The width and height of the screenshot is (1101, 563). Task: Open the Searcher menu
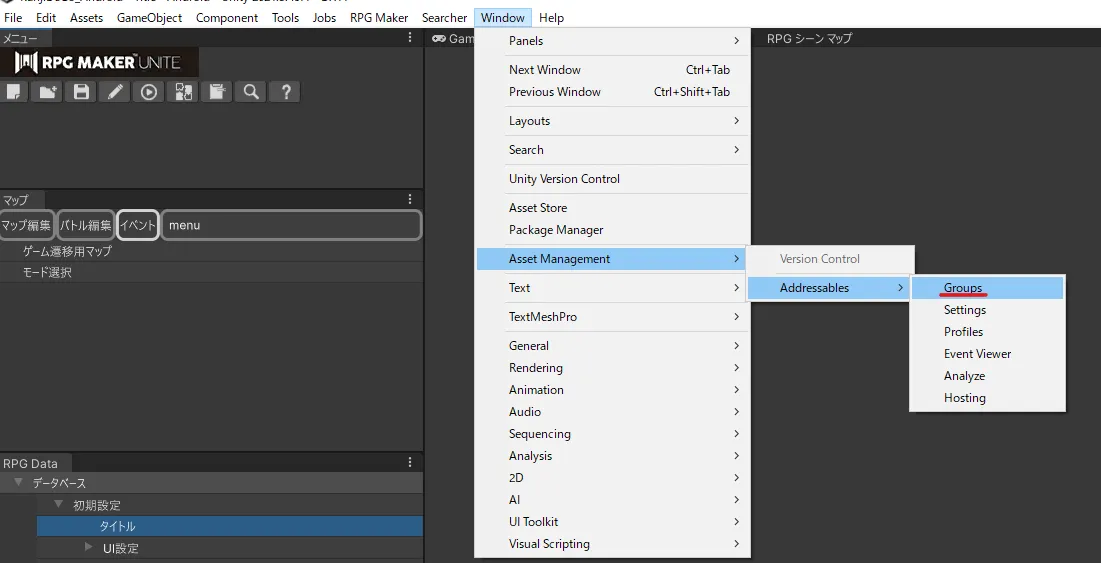[x=444, y=18]
